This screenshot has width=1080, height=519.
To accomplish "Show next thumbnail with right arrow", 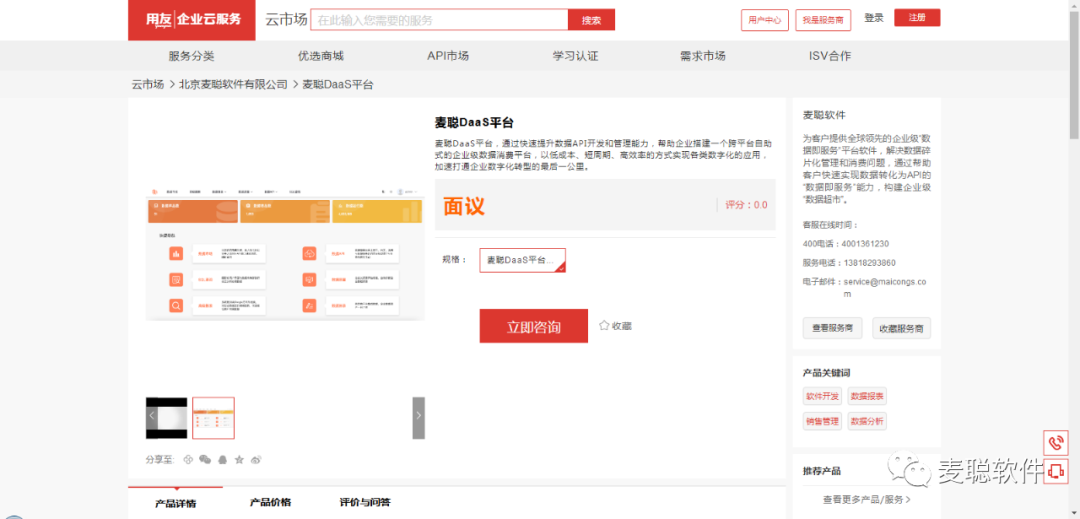I will point(418,418).
